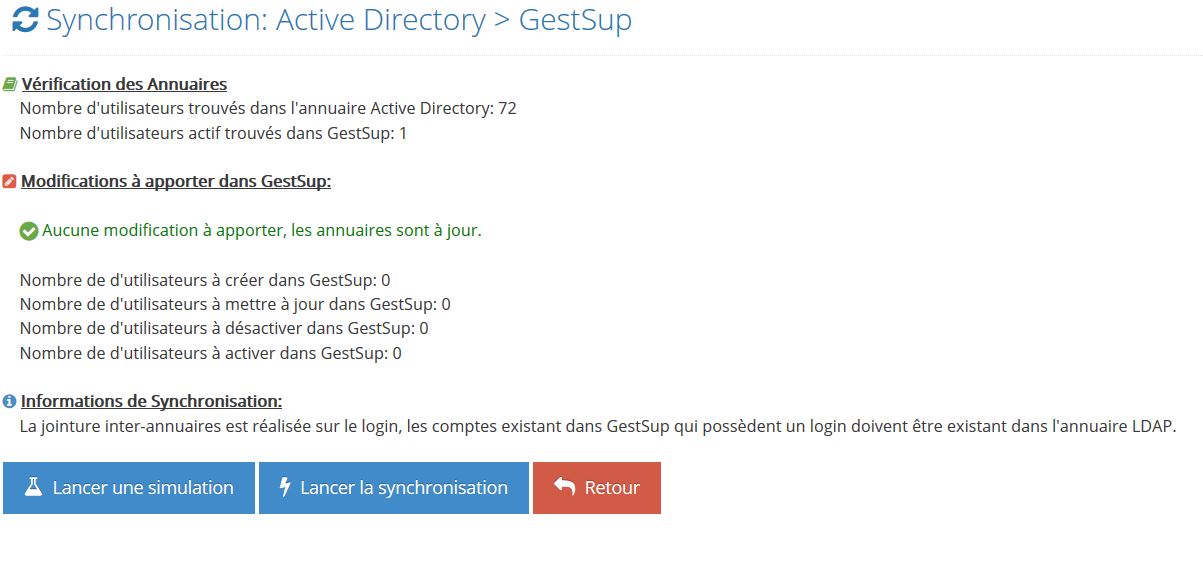Screen dimensions: 1203x583
Task: Select the Vérification des Annuaires heading
Action: pyautogui.click(x=124, y=84)
